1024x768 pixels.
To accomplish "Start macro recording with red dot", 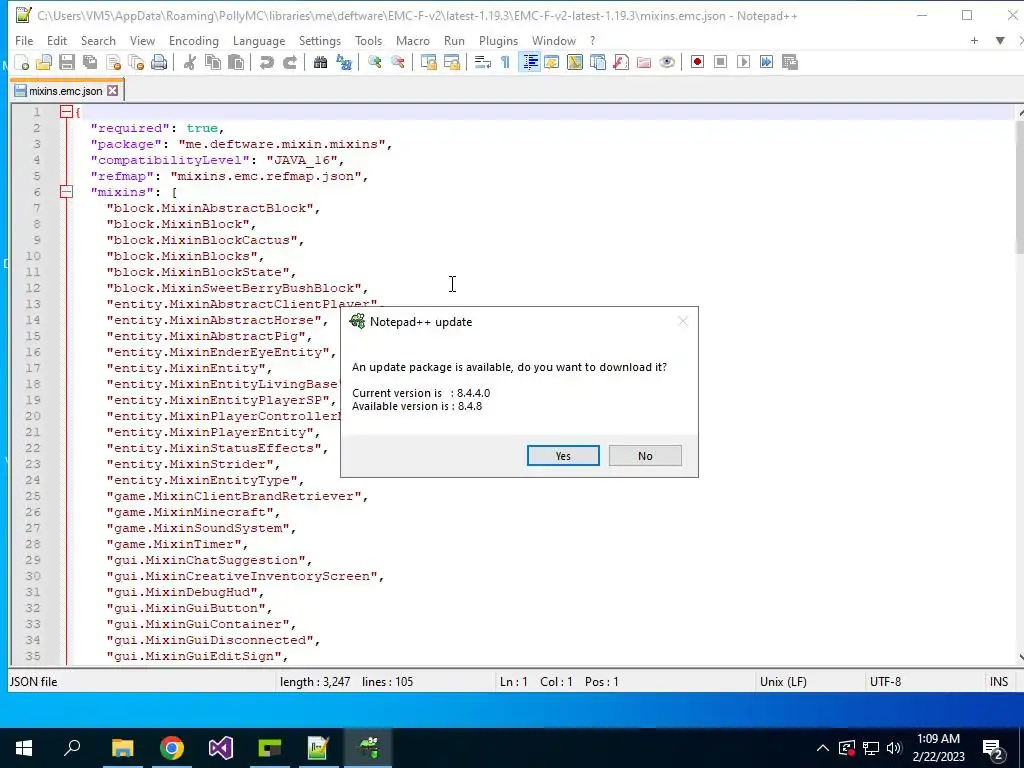I will [x=697, y=62].
